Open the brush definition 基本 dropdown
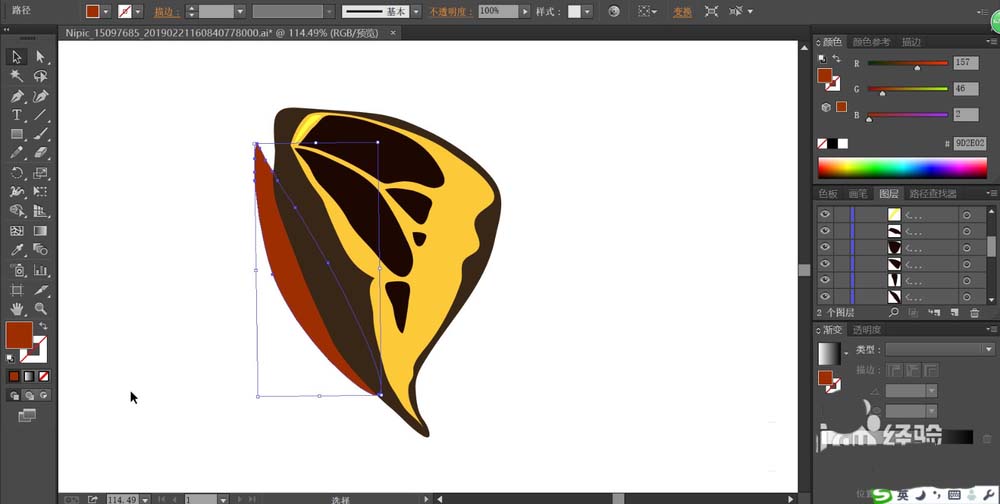The image size is (1000, 504). [416, 11]
